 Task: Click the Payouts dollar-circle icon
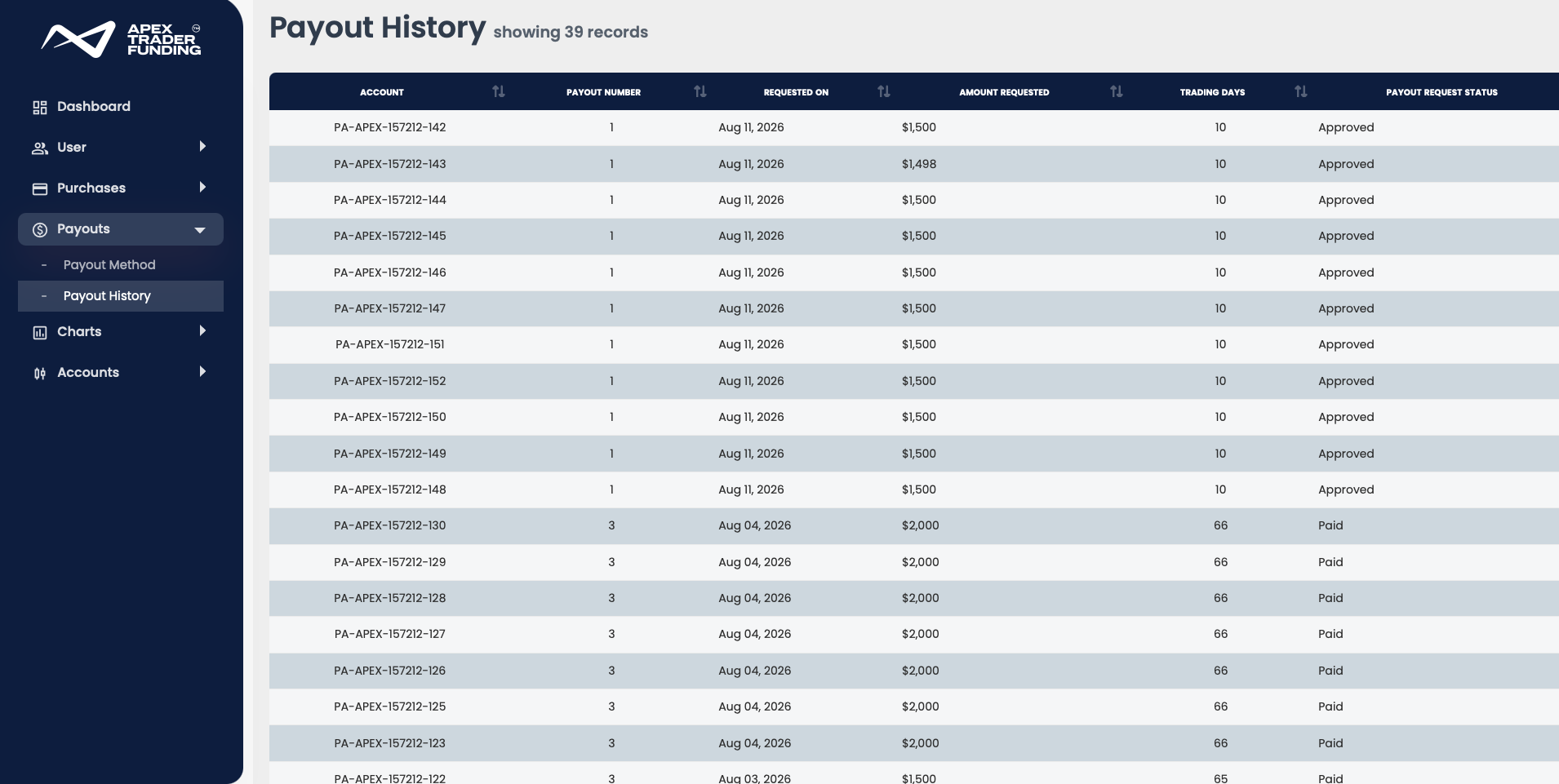point(40,229)
